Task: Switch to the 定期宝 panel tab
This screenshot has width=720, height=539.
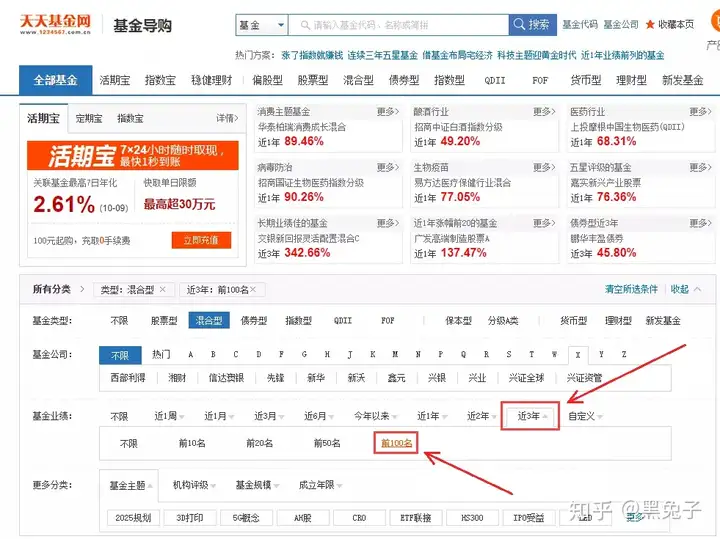Action: [x=89, y=118]
